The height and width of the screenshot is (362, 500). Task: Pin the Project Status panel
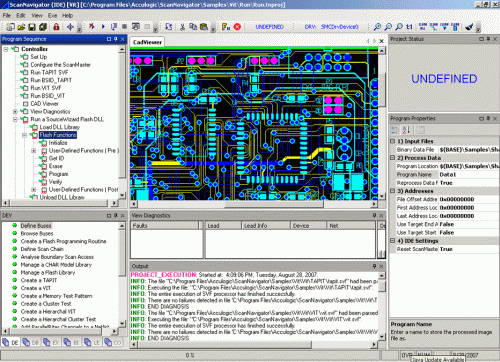488,39
